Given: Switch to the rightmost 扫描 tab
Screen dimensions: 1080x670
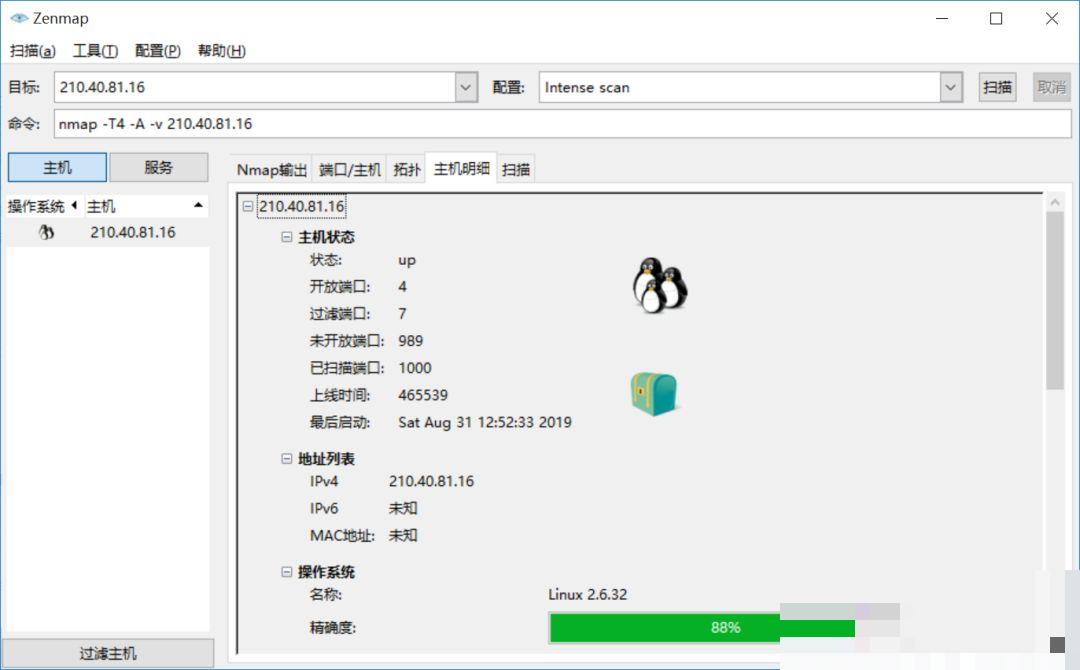Looking at the screenshot, I should click(x=516, y=169).
